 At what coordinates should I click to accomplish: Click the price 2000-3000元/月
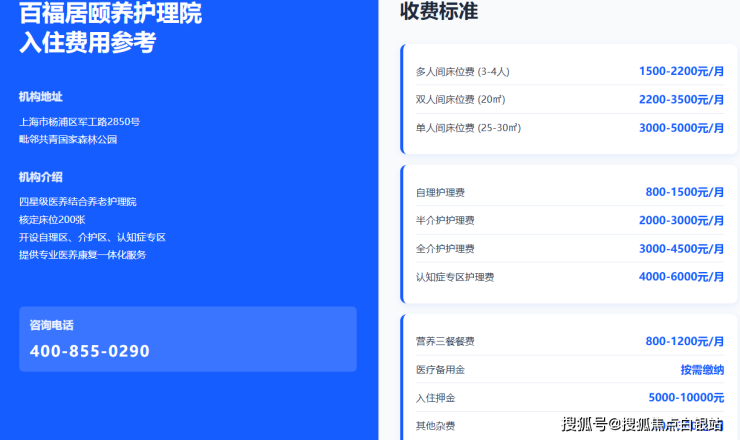[681, 220]
